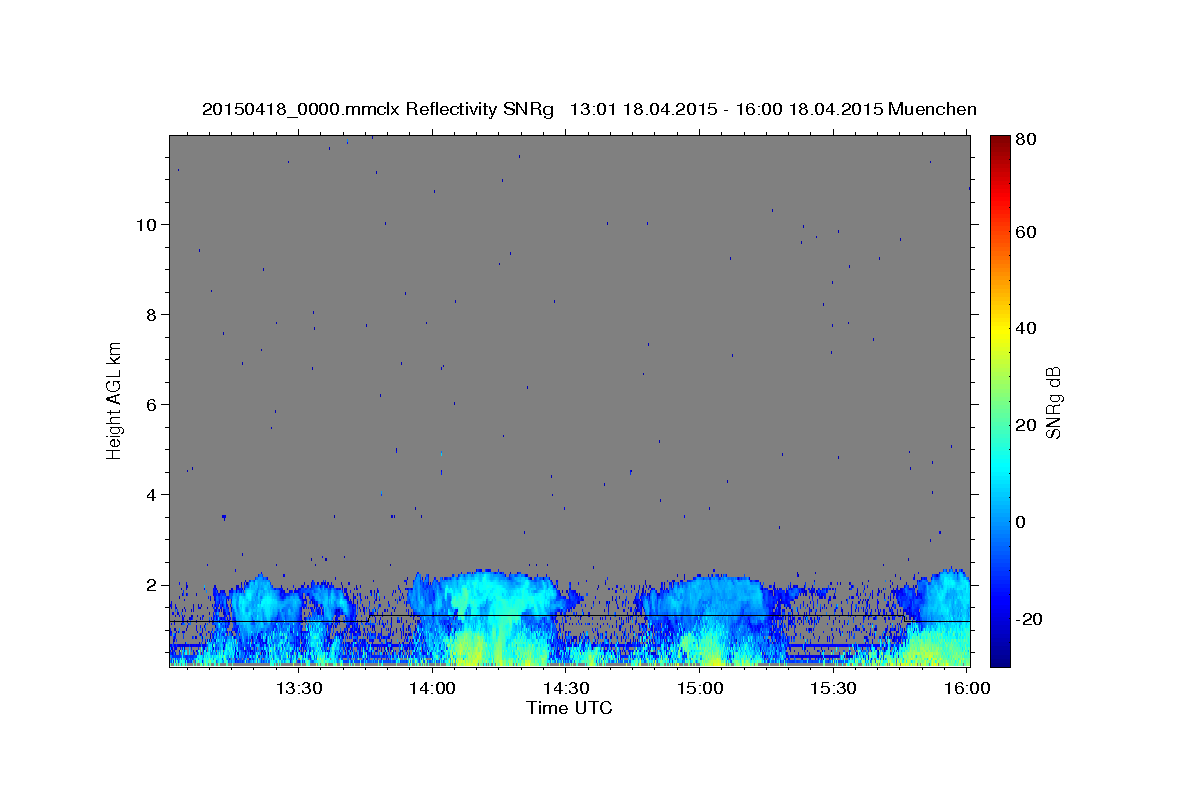
Task: Click the colorbar value label 40
Action: [x=1026, y=328]
